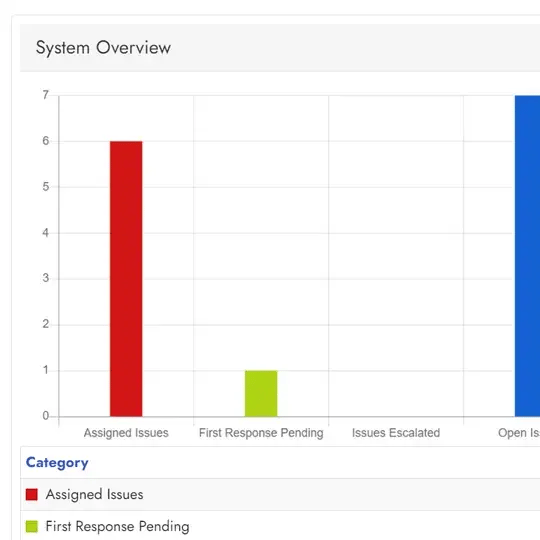Click the 'First Response Pending' x-axis label
540x540 pixels.
261,433
